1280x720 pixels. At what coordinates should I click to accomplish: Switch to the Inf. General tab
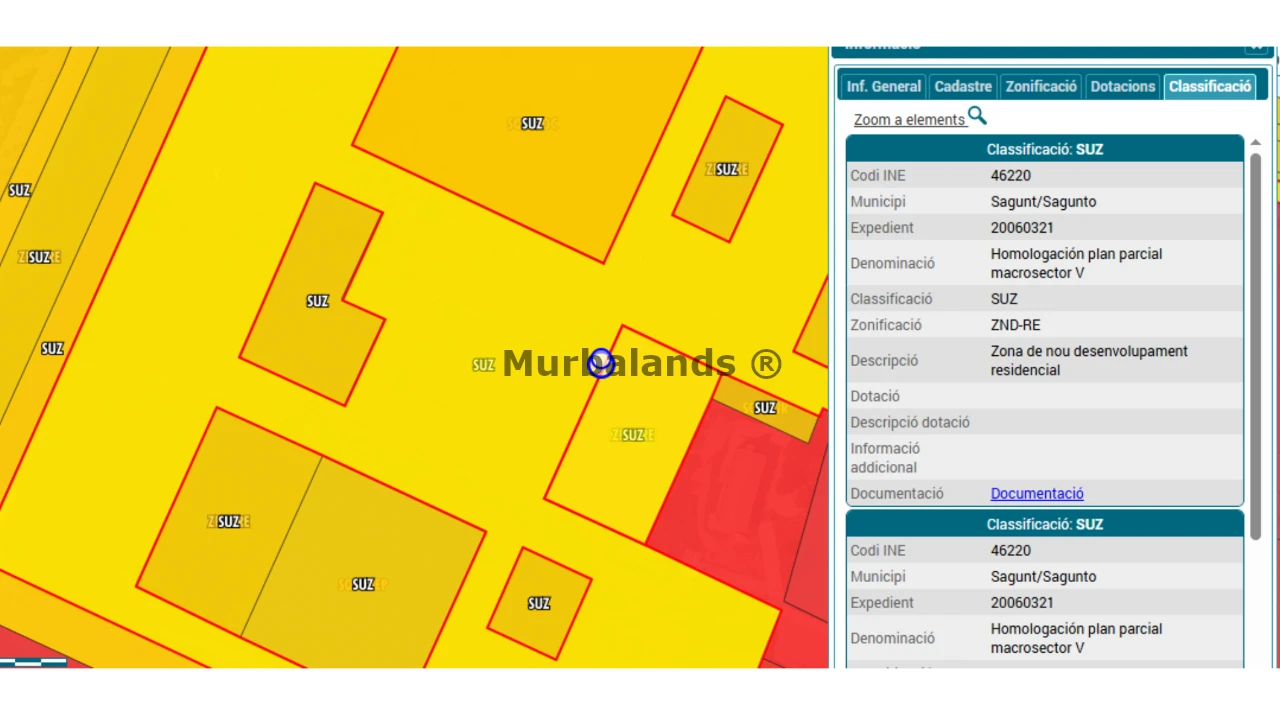884,86
